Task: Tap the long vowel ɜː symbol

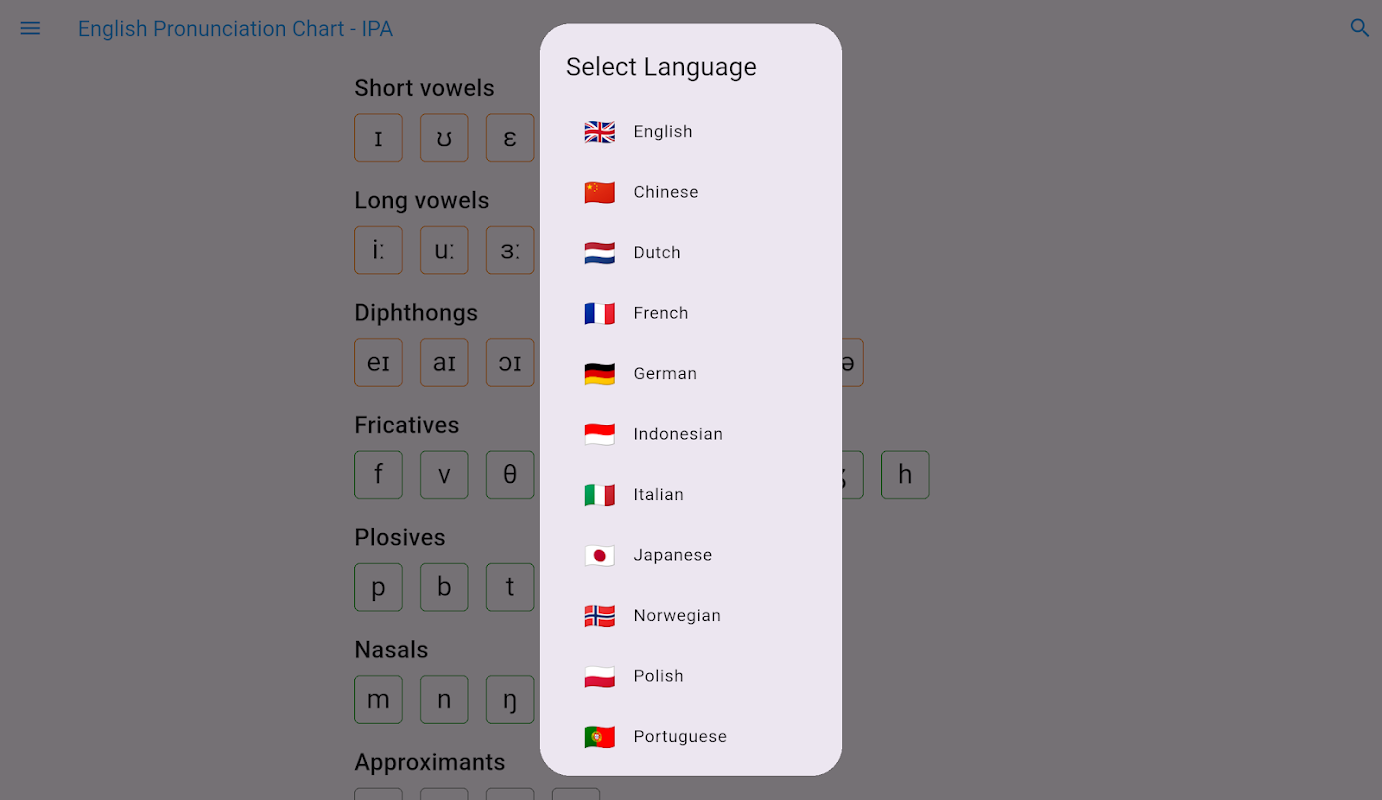Action: point(510,250)
